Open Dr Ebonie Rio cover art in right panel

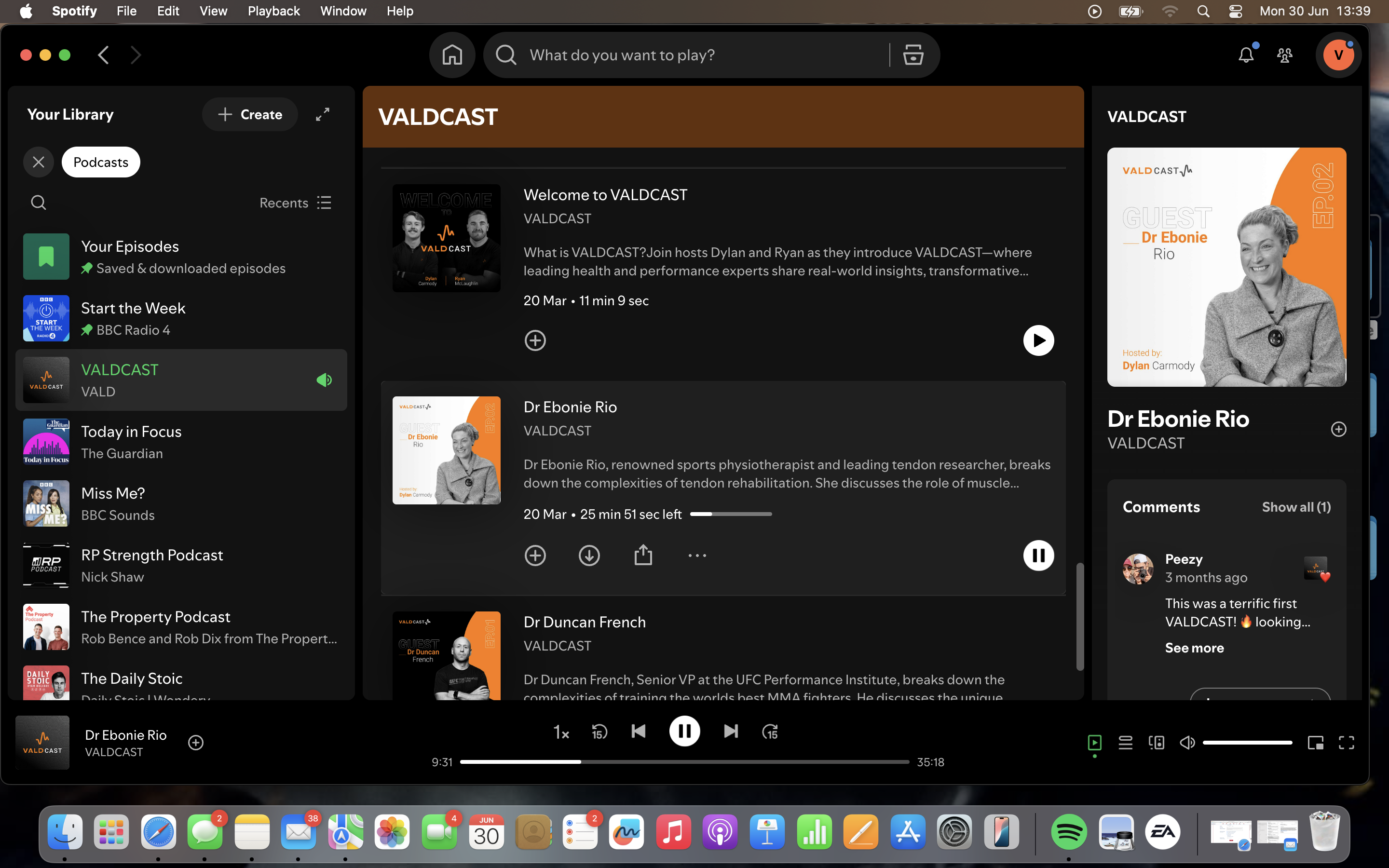[1226, 267]
